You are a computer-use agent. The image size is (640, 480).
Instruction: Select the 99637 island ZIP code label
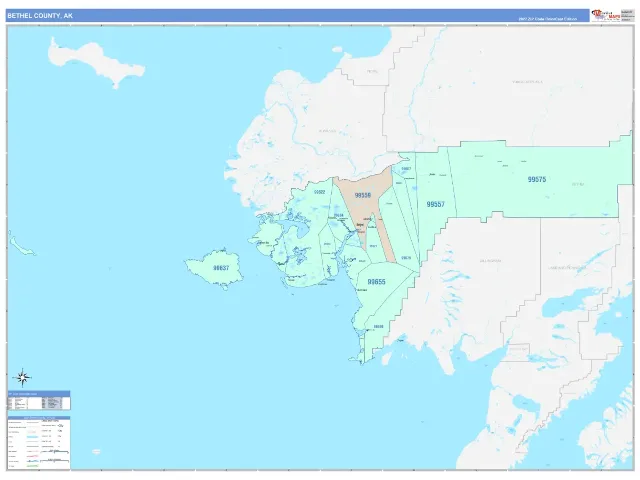pos(221,268)
